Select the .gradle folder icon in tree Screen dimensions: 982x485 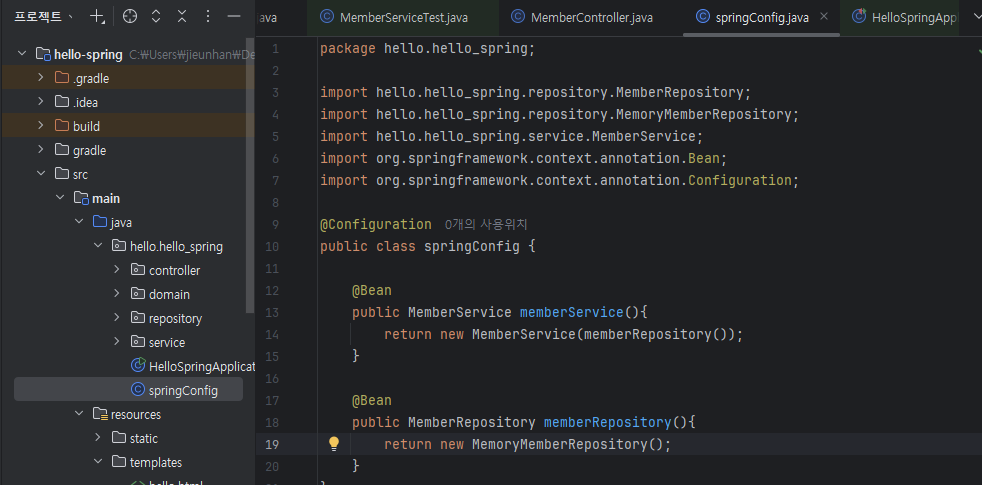coord(61,78)
